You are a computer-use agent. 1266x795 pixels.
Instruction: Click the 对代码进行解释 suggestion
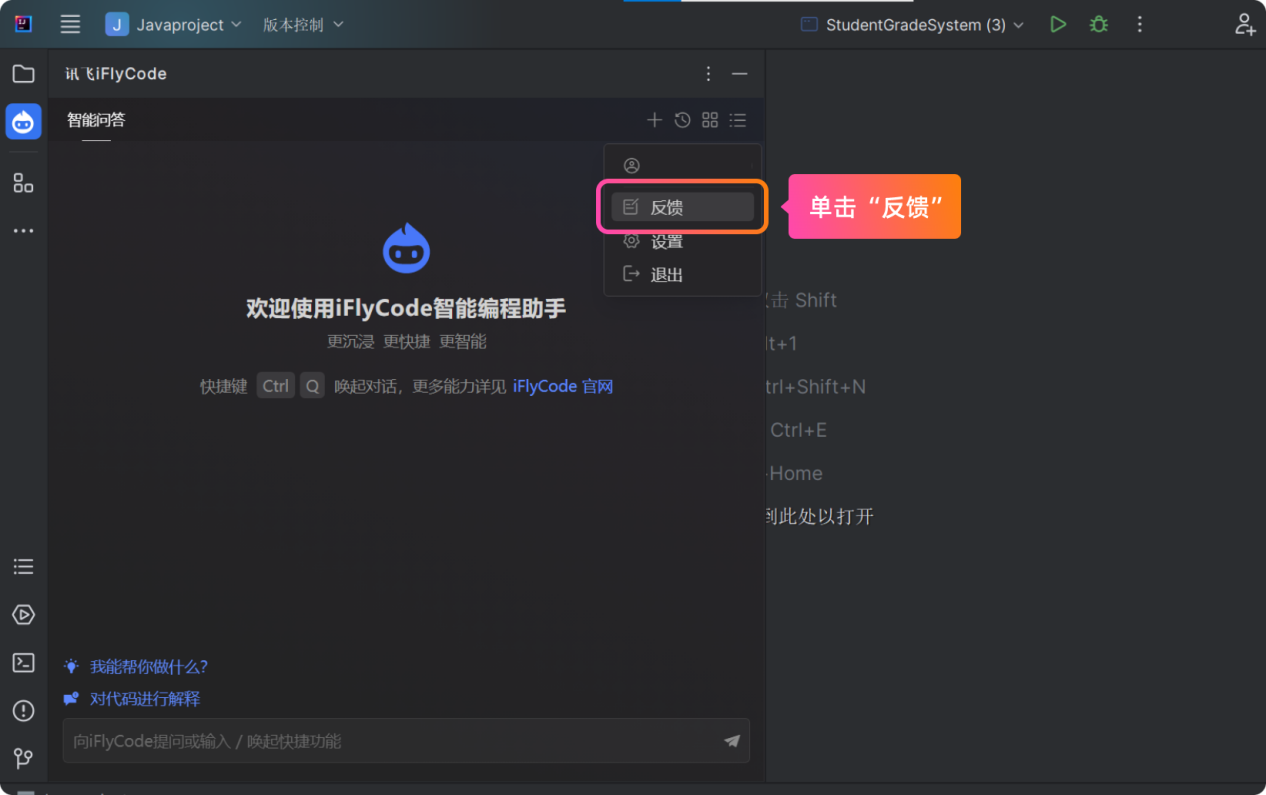(145, 699)
